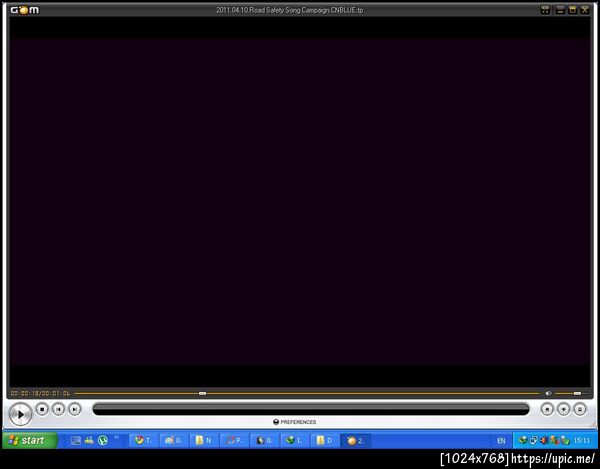This screenshot has width=600, height=469.
Task: Click the video title in the title bar
Action: (290, 10)
